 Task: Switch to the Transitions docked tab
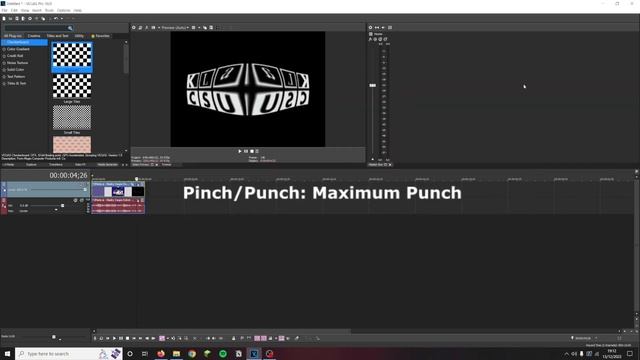coord(56,165)
